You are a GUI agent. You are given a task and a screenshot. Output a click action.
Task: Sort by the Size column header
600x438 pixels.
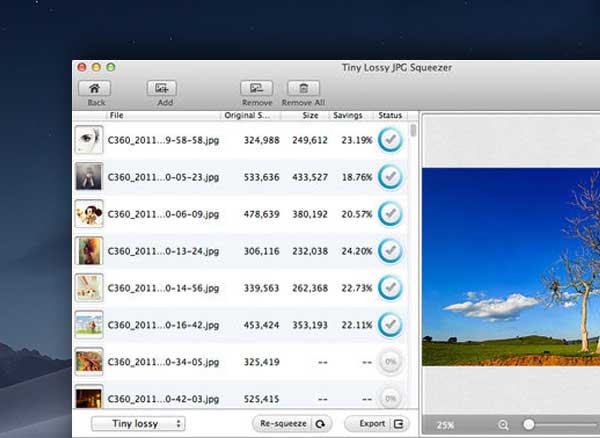click(x=310, y=115)
